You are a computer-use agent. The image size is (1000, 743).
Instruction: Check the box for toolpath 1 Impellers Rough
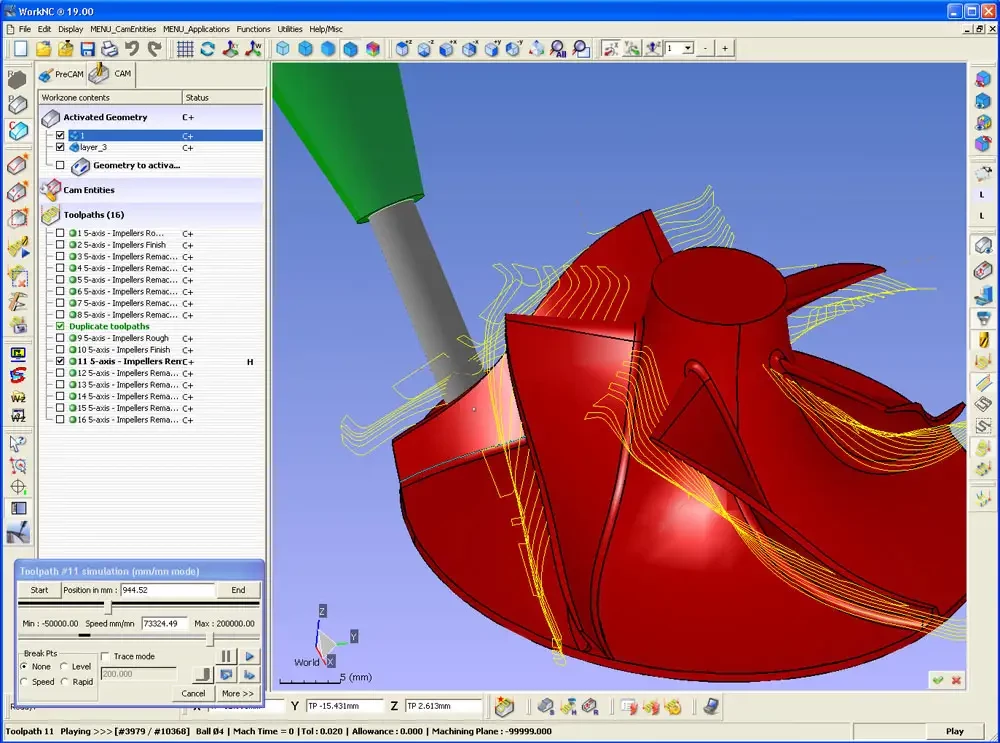(60, 233)
